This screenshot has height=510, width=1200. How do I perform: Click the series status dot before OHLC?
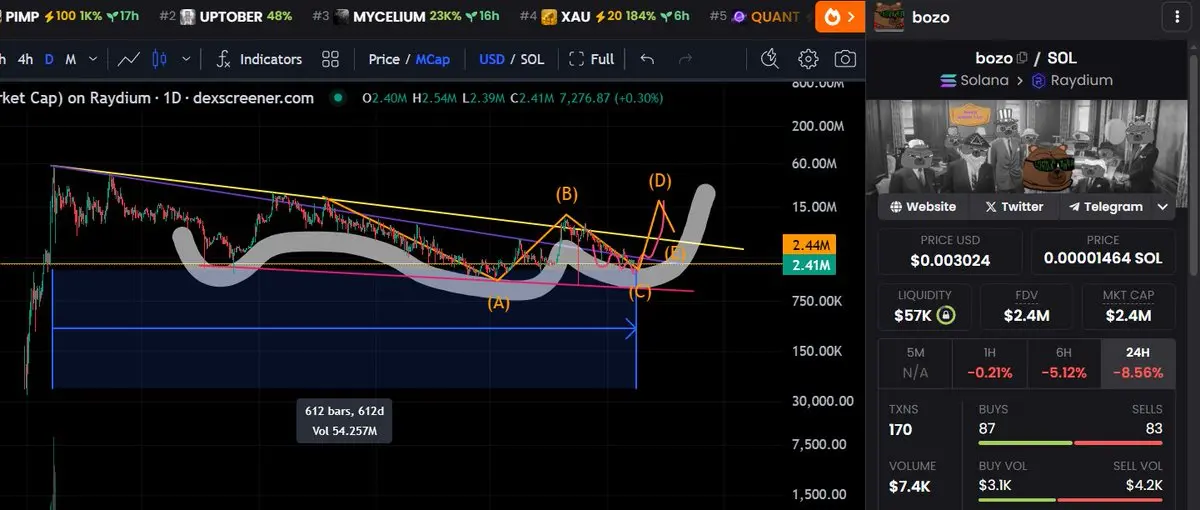[x=338, y=98]
